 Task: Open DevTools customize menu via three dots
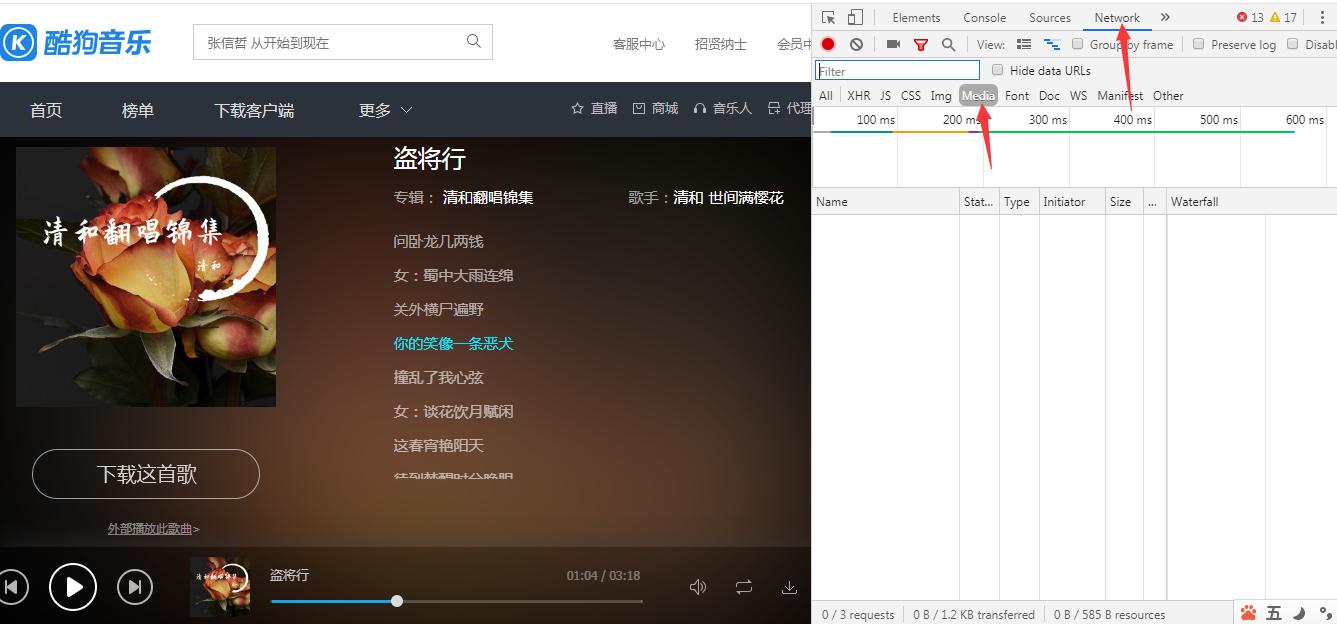[1324, 17]
